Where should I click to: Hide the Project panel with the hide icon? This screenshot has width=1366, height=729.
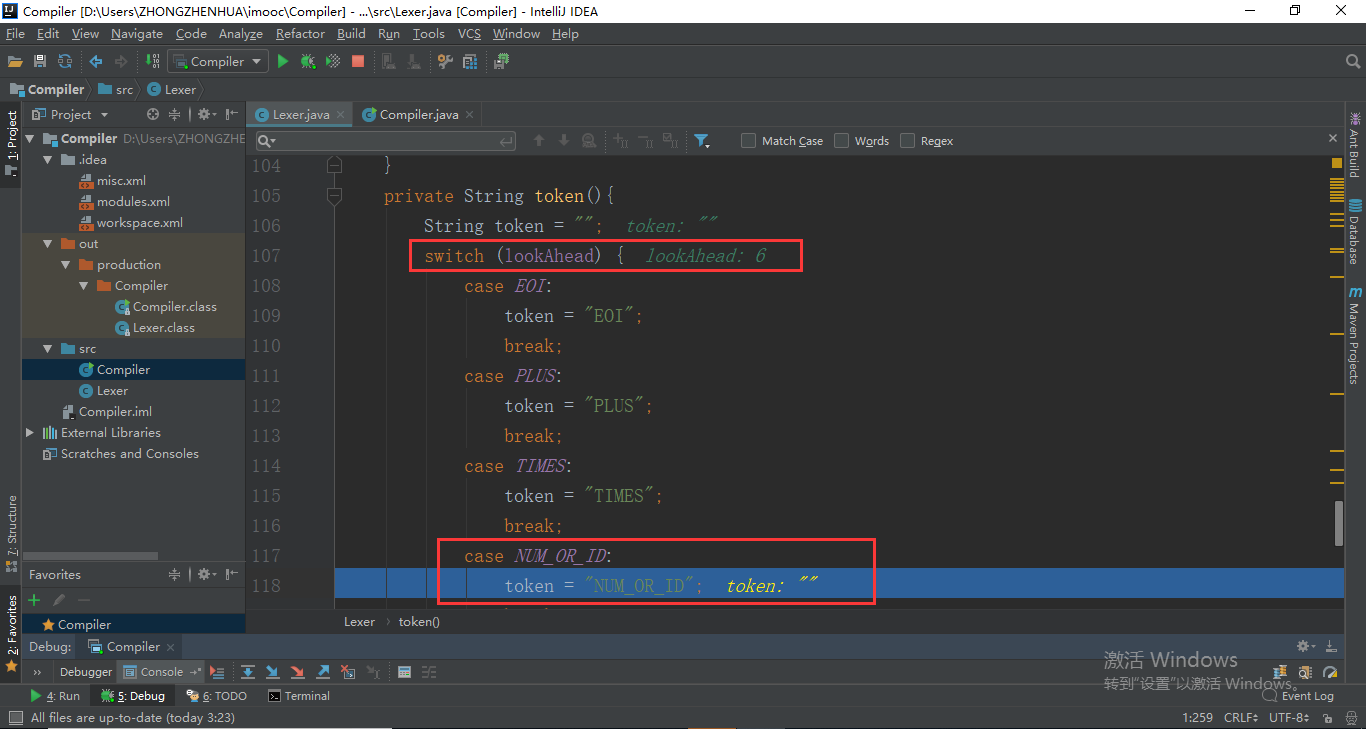tap(232, 114)
